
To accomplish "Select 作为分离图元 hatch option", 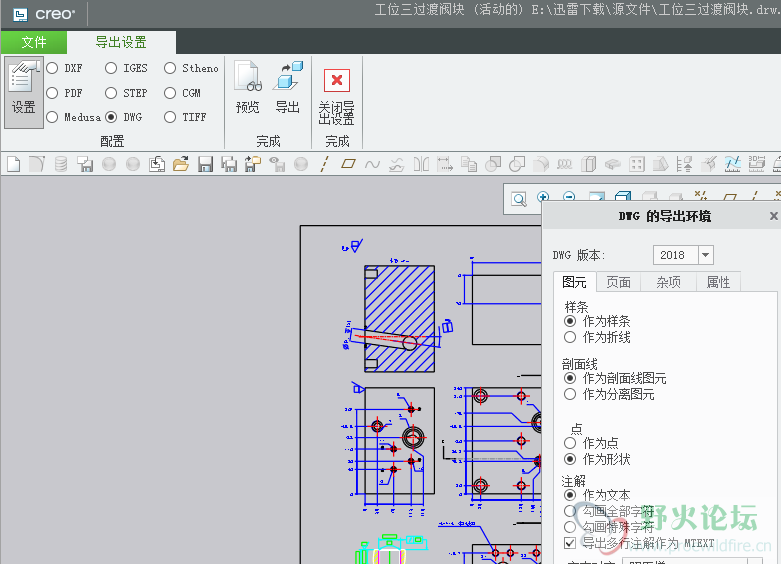I will pyautogui.click(x=570, y=394).
